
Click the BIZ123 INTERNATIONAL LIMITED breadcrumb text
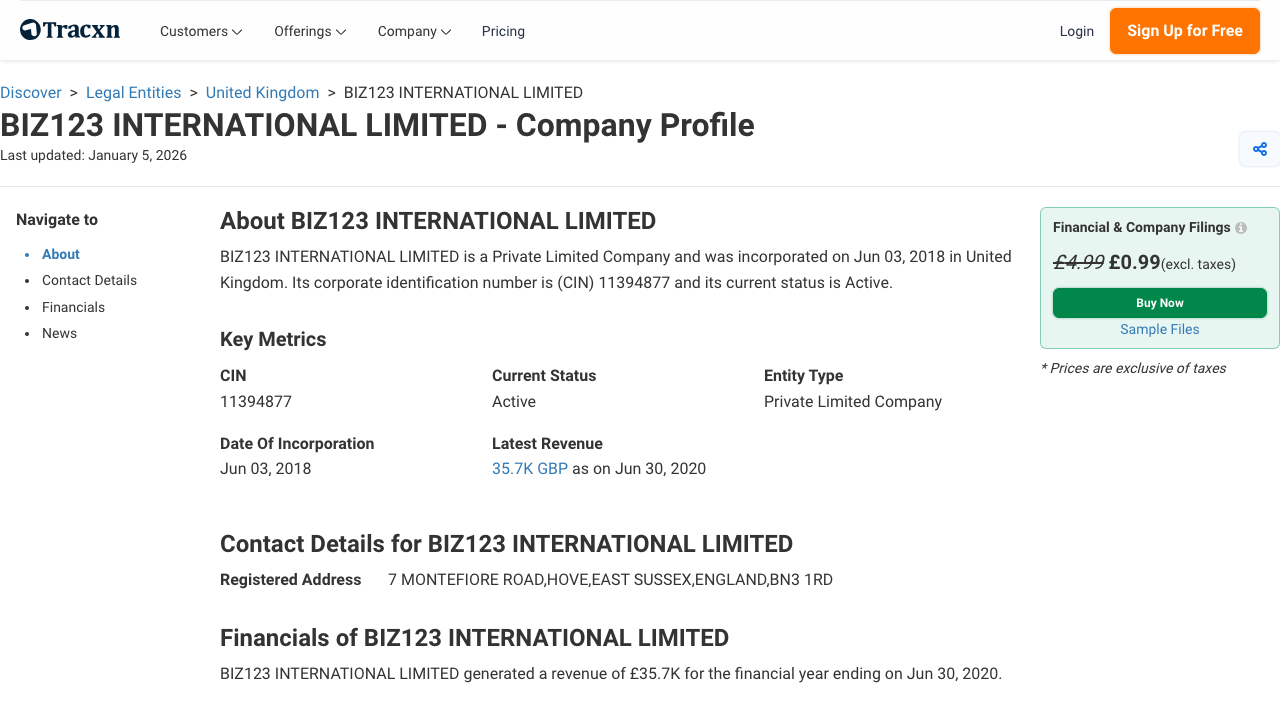[463, 92]
